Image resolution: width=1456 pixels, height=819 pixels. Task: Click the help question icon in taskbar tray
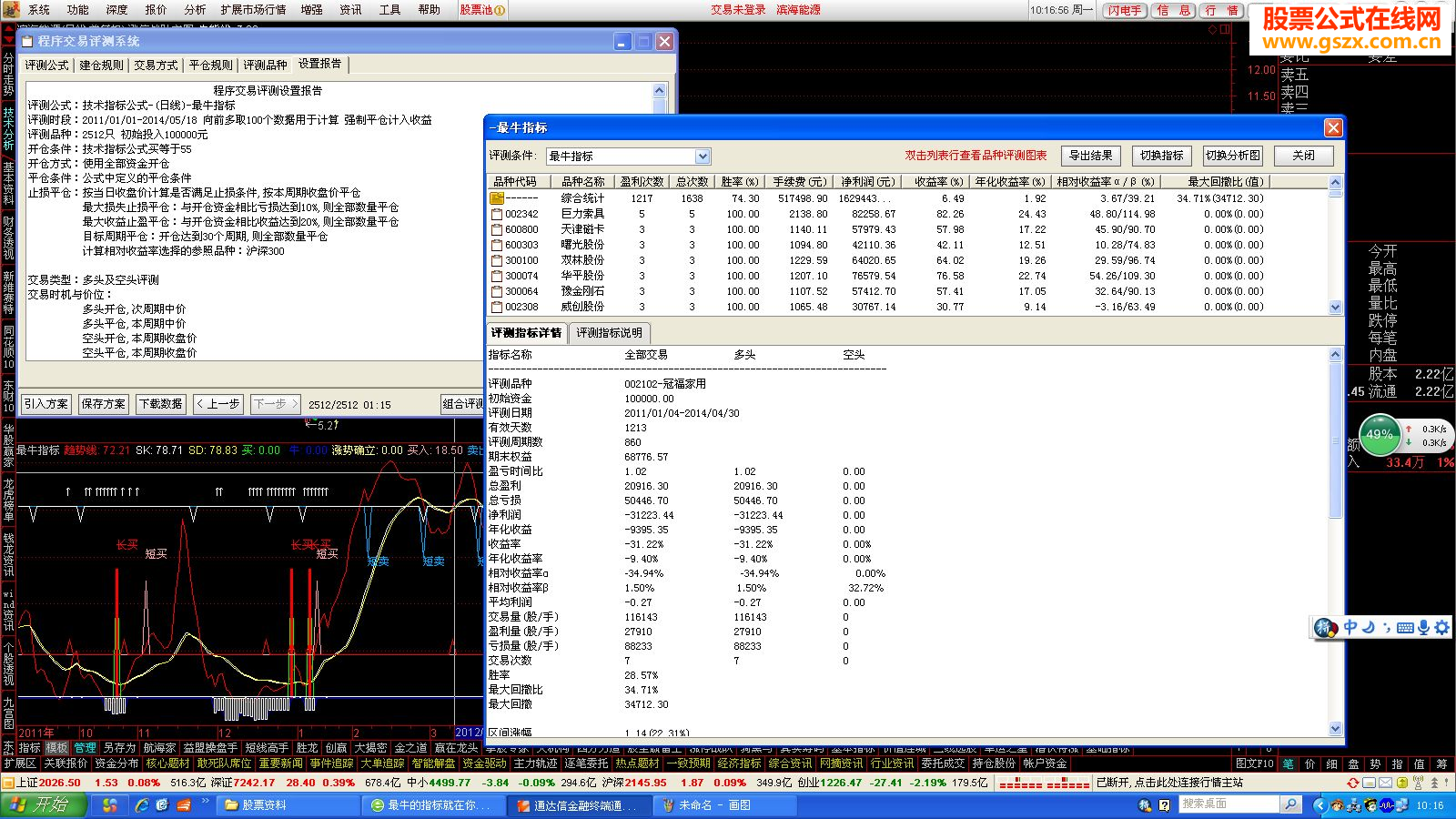1164,805
